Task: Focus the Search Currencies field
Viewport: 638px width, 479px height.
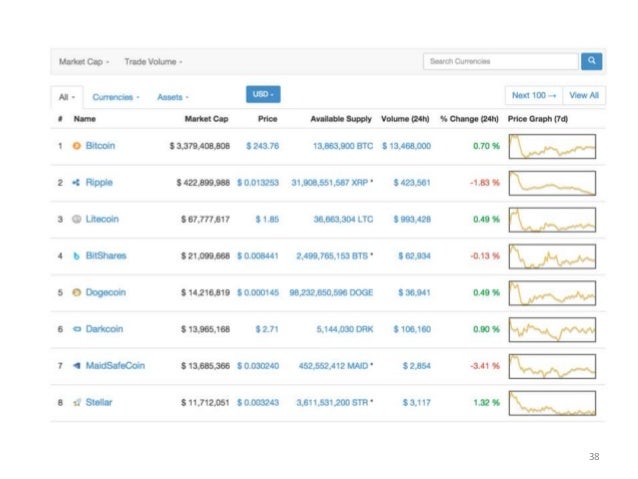Action: (500, 61)
